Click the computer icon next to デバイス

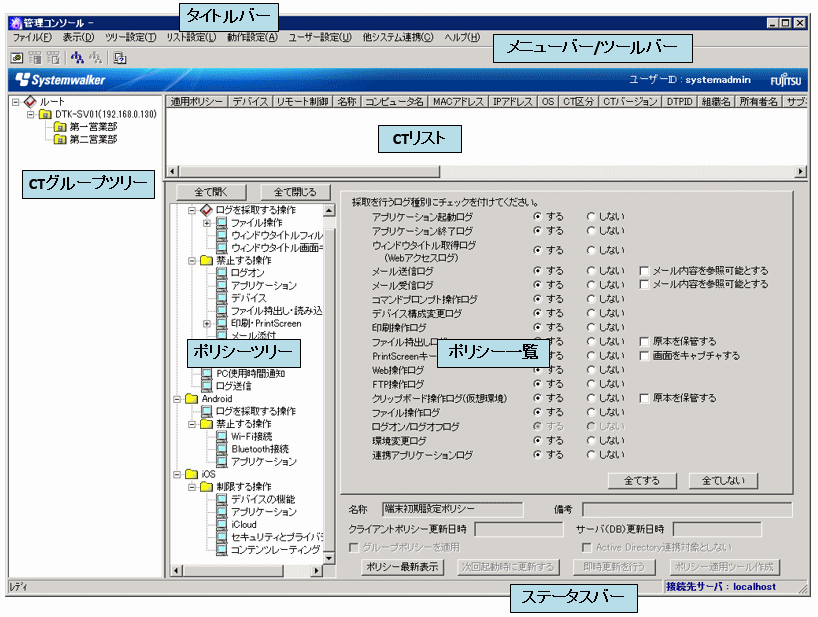click(222, 298)
